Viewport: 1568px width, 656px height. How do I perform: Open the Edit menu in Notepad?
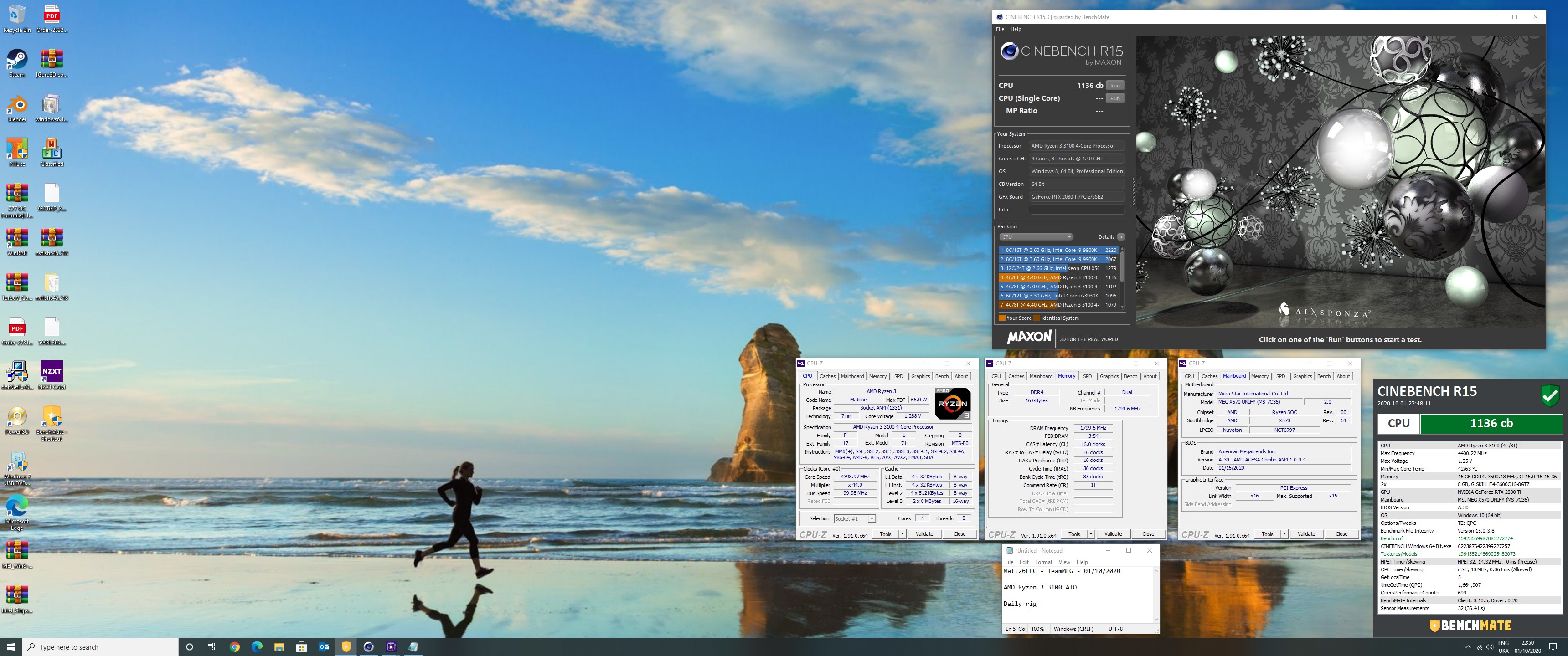(1024, 562)
